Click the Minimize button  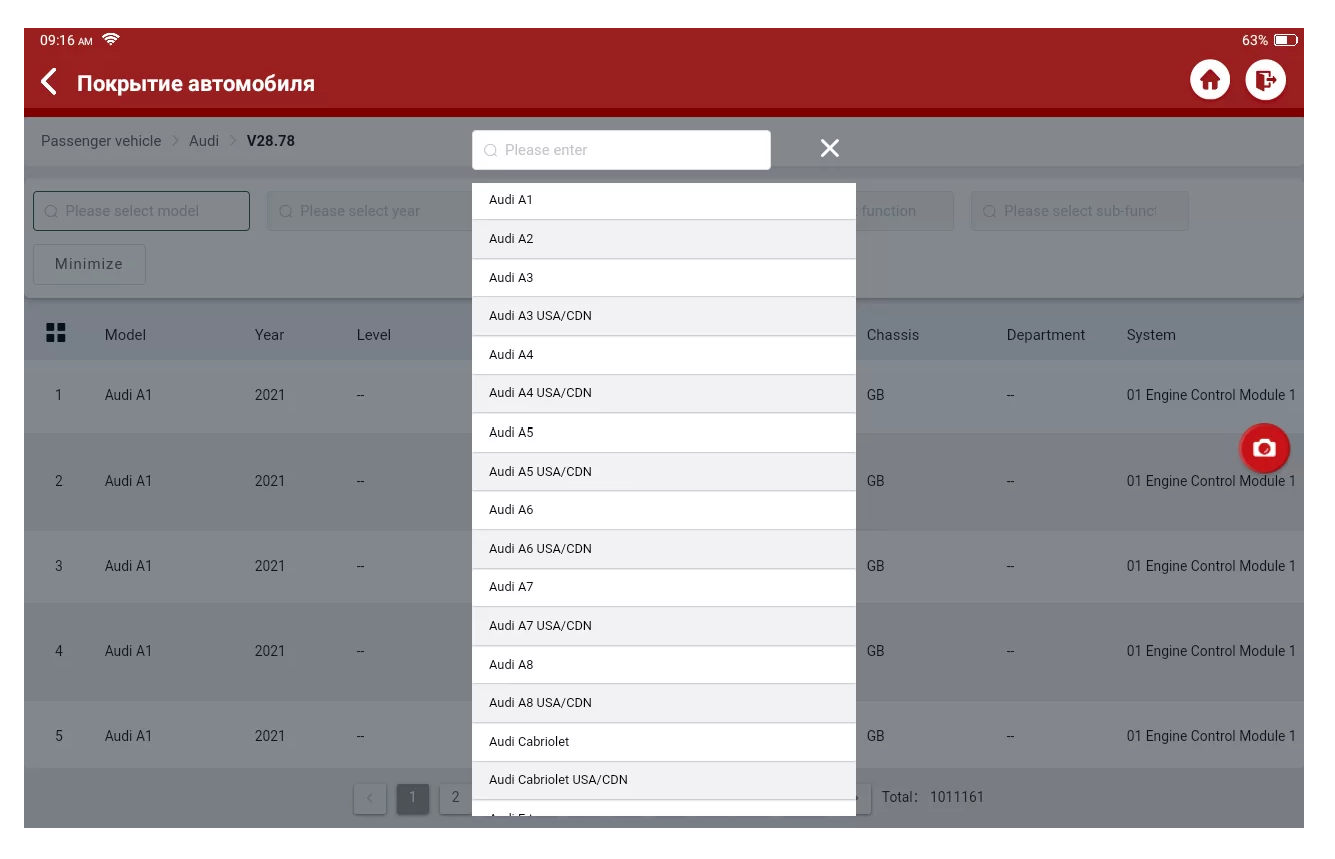coord(89,264)
